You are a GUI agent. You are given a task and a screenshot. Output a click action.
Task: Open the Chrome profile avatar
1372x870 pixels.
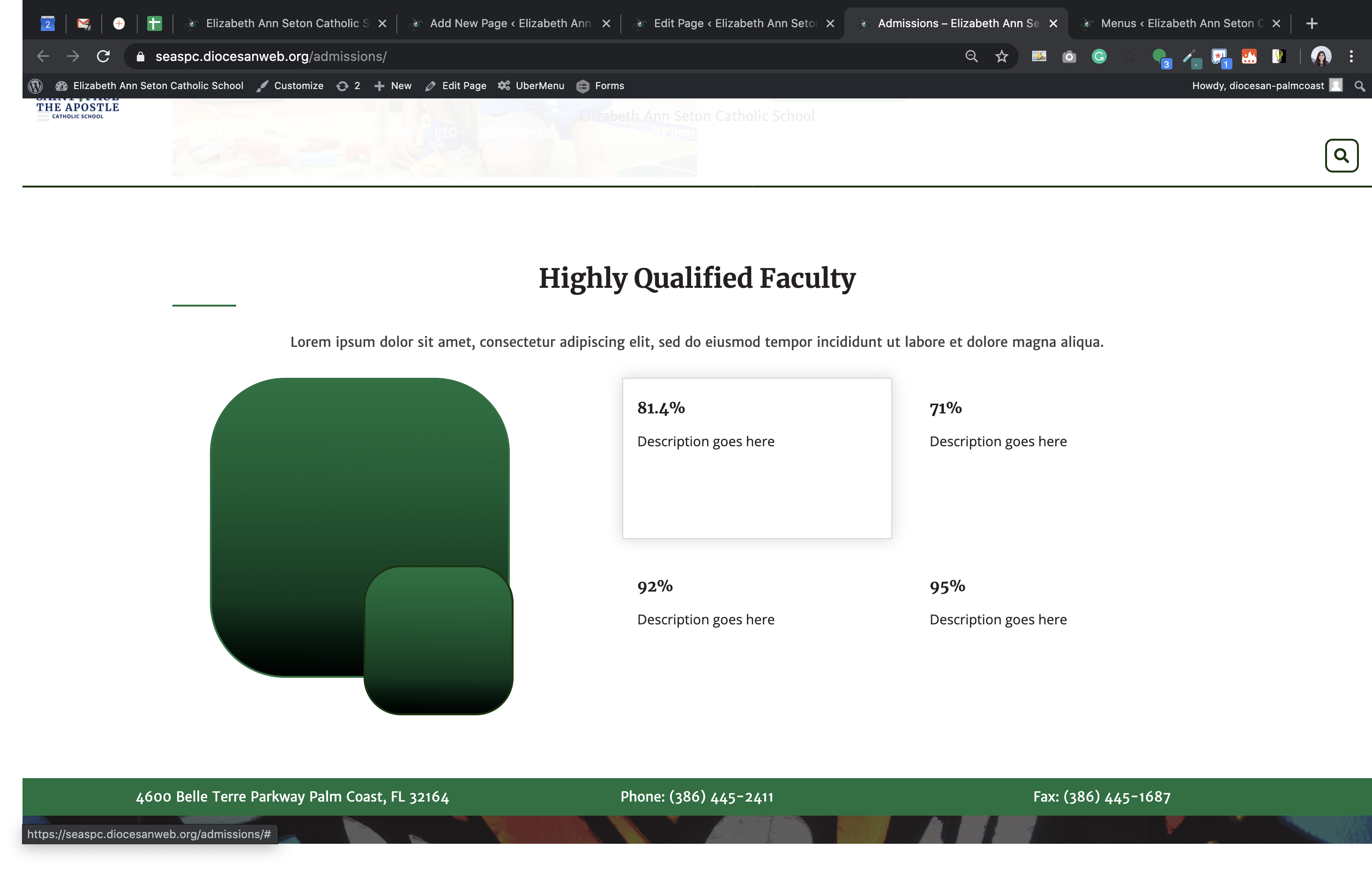coord(1321,56)
